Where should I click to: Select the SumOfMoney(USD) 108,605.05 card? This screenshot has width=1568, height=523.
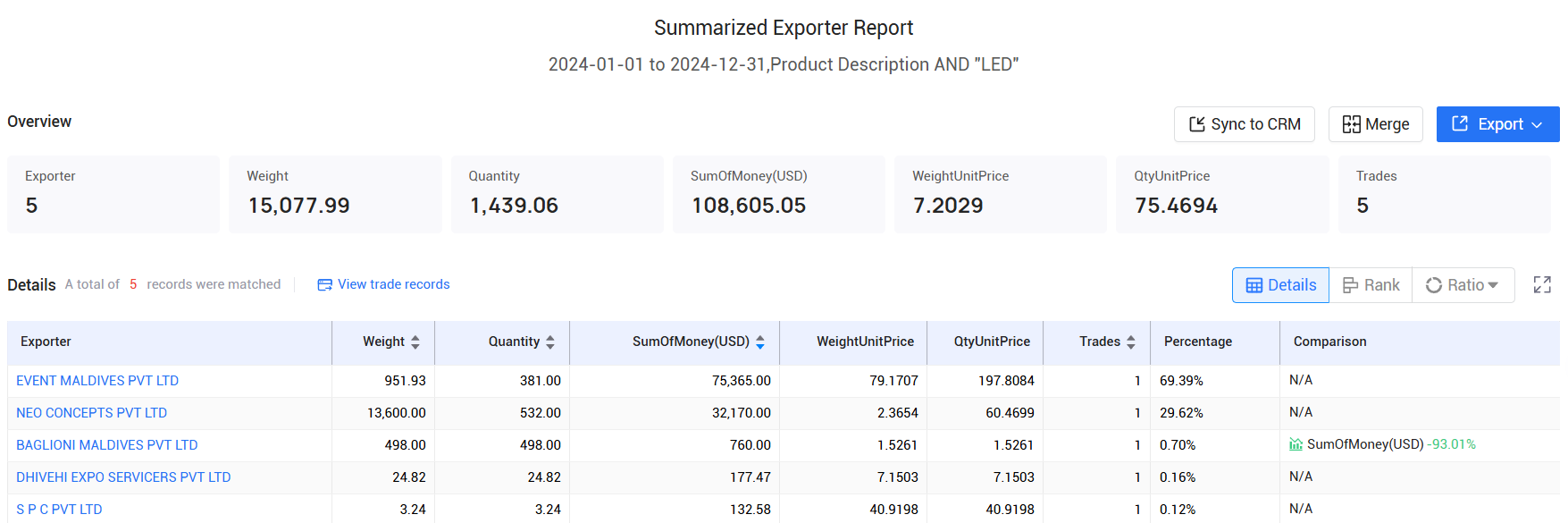[779, 194]
